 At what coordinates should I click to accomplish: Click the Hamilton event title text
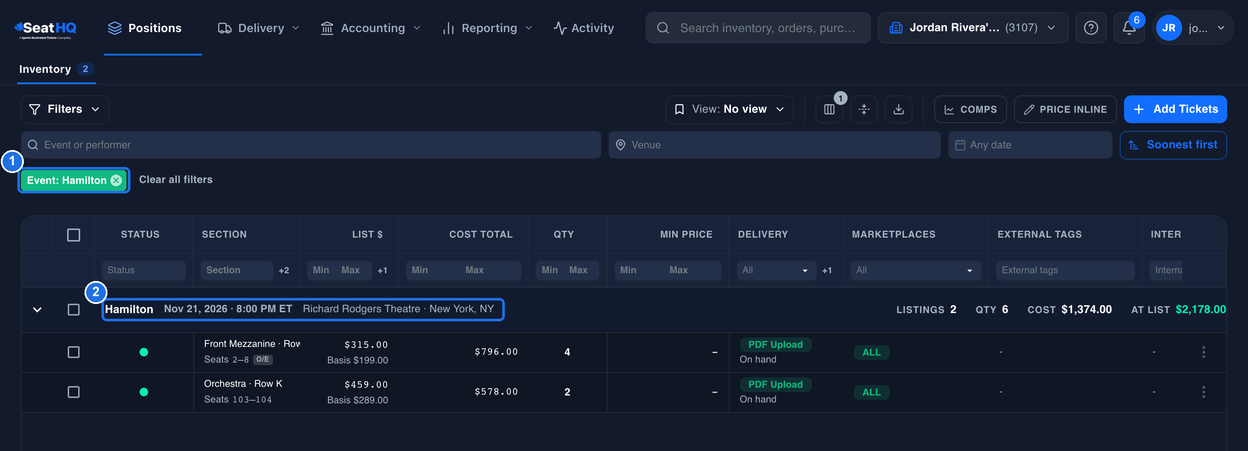[x=129, y=310]
